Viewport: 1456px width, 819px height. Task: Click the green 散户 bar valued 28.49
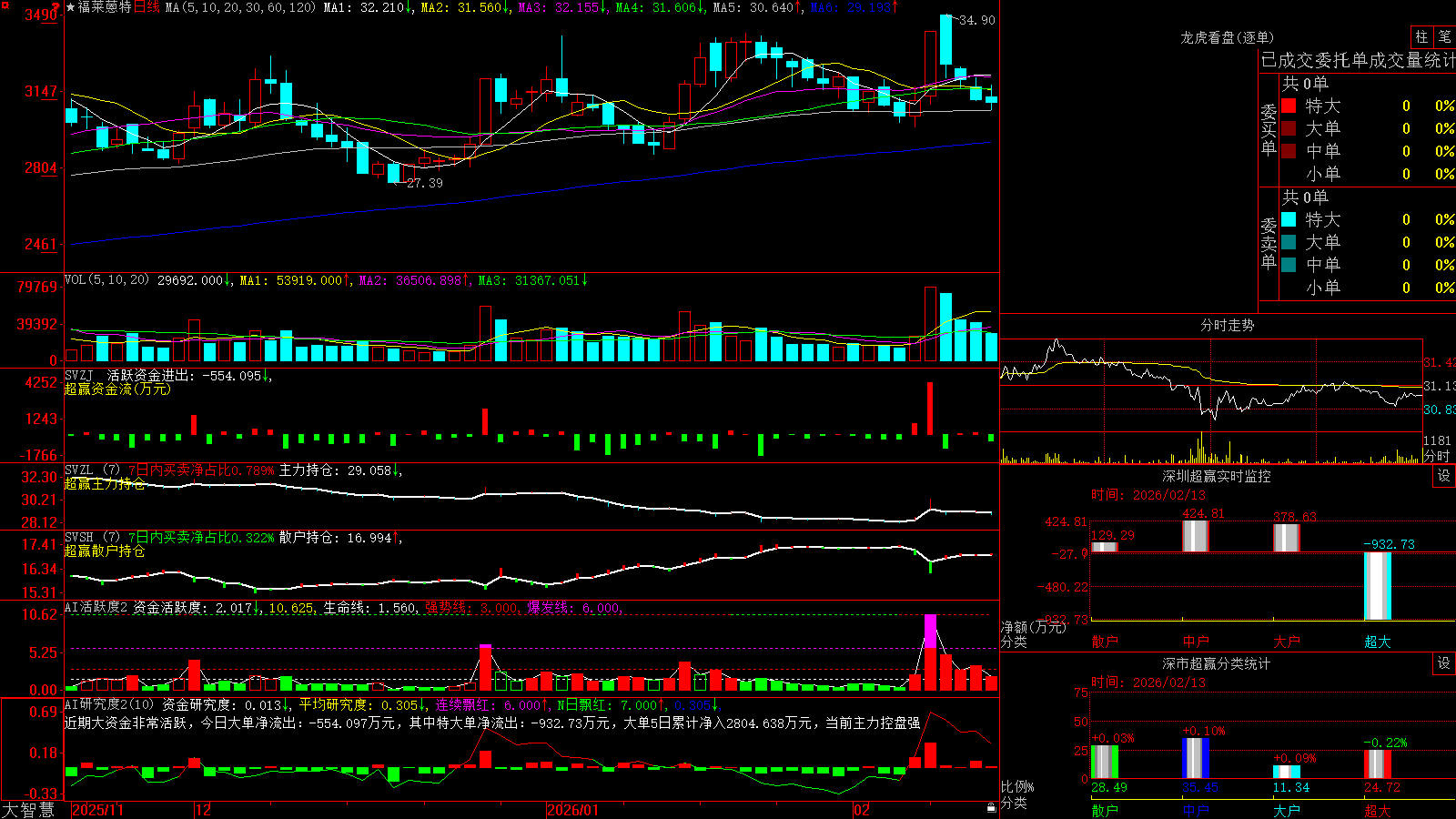click(1104, 762)
